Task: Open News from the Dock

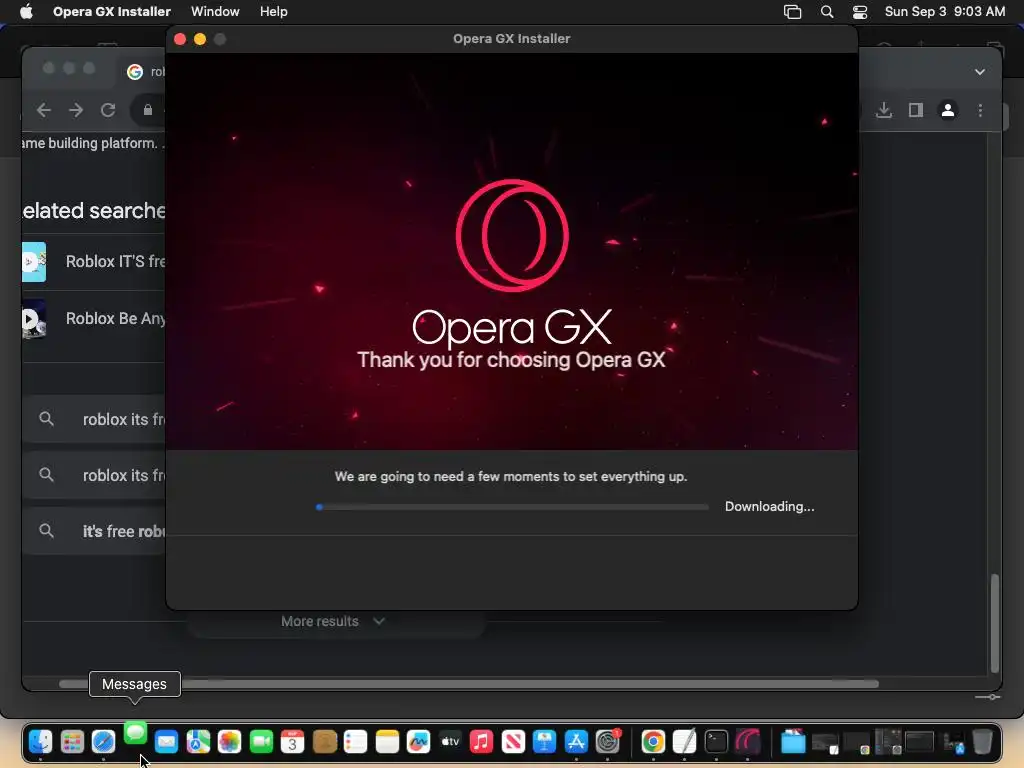Action: coord(513,742)
